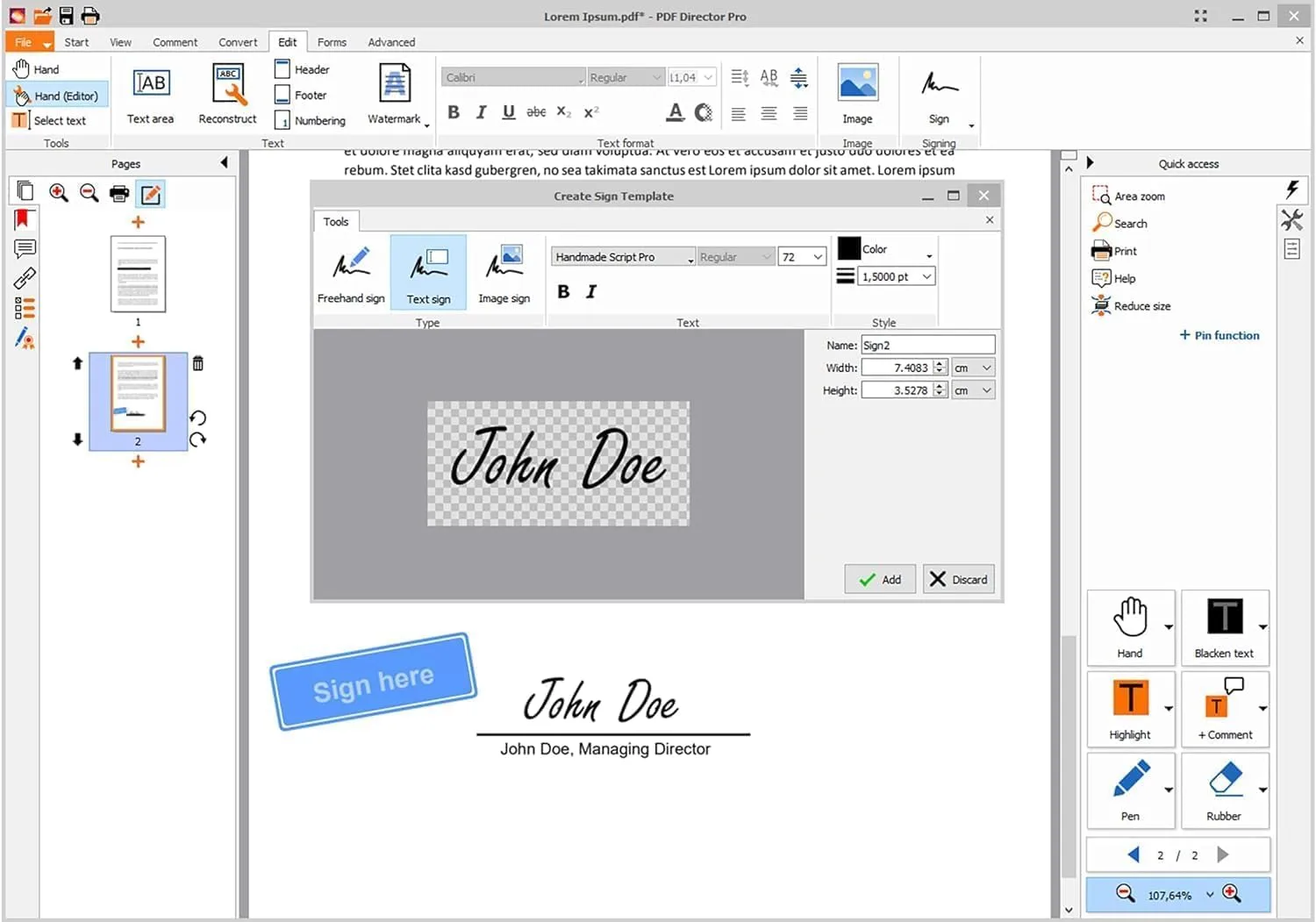1316x922 pixels.
Task: Activate the Rubber eraser tool
Action: click(x=1224, y=788)
